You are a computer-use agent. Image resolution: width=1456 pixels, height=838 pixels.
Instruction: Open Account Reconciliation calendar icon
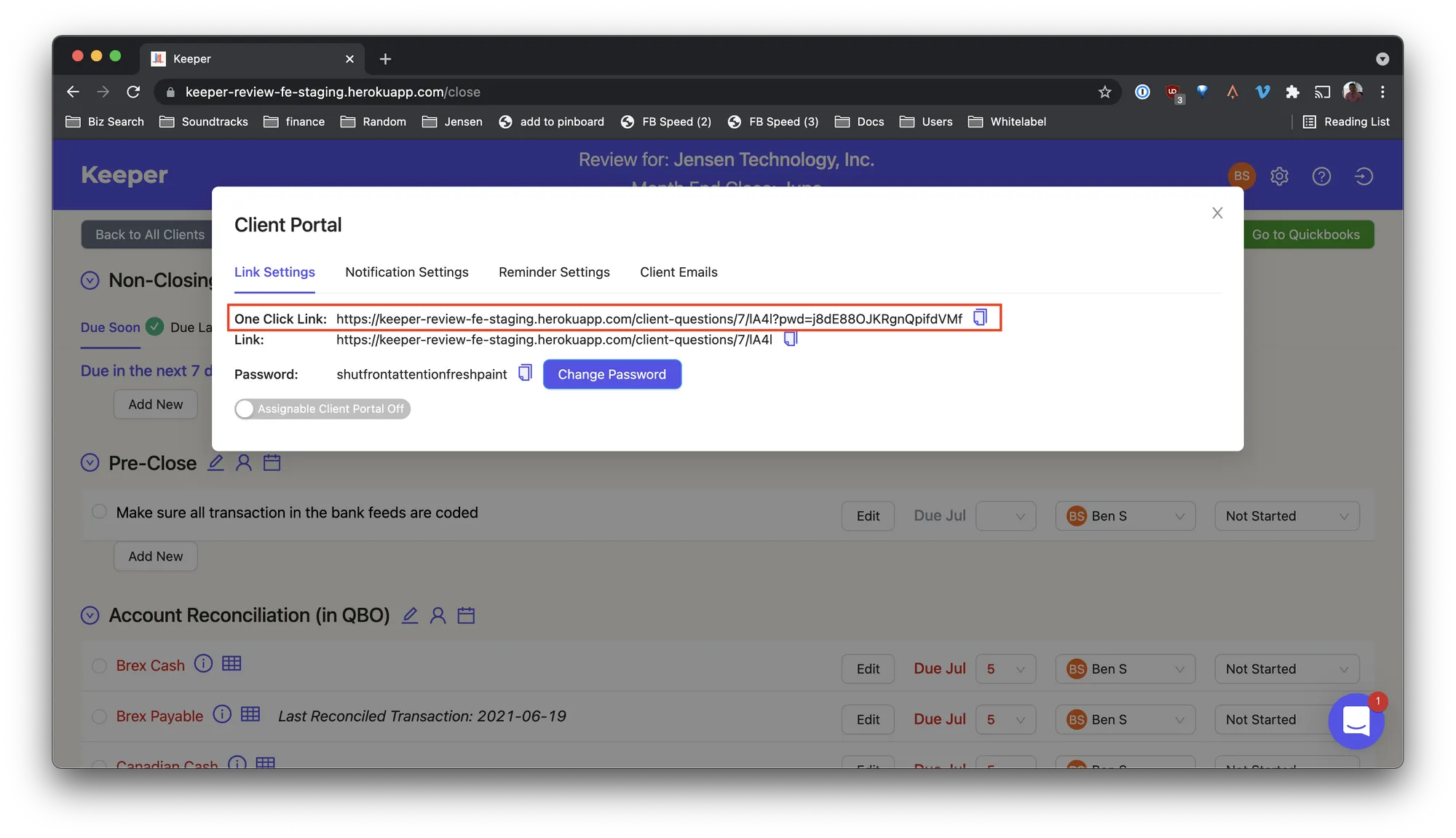(466, 615)
